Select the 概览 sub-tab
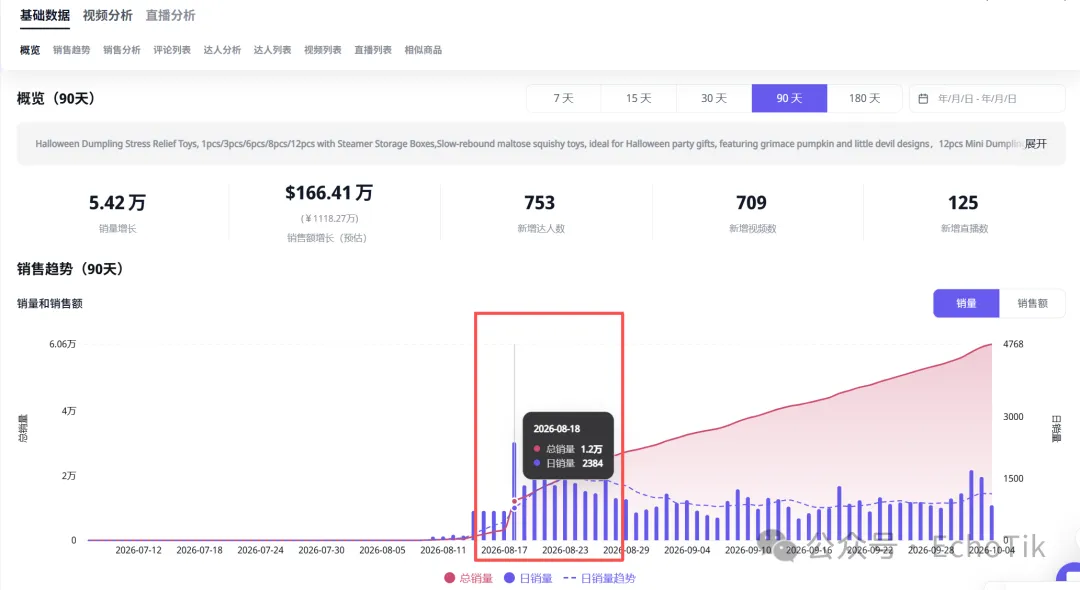Screen dimensions: 1080x590 tap(30, 50)
